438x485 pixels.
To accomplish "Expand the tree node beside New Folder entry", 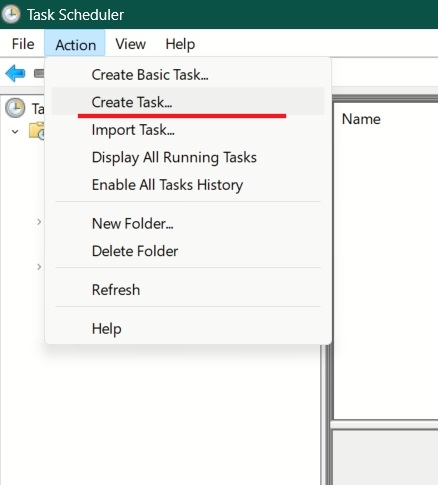I will [x=39, y=222].
